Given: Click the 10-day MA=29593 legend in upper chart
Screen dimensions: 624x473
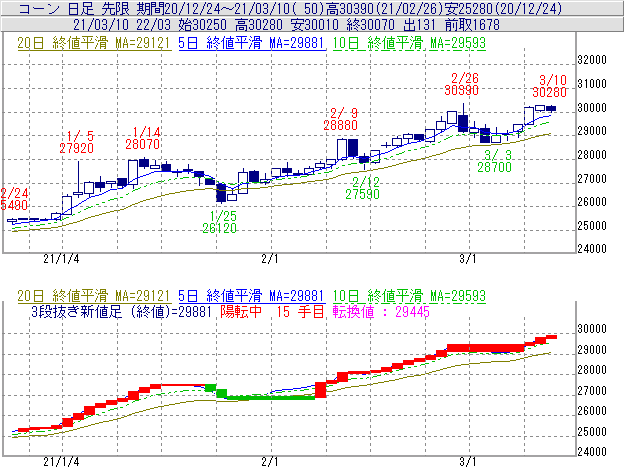Looking at the screenshot, I should [x=409, y=43].
